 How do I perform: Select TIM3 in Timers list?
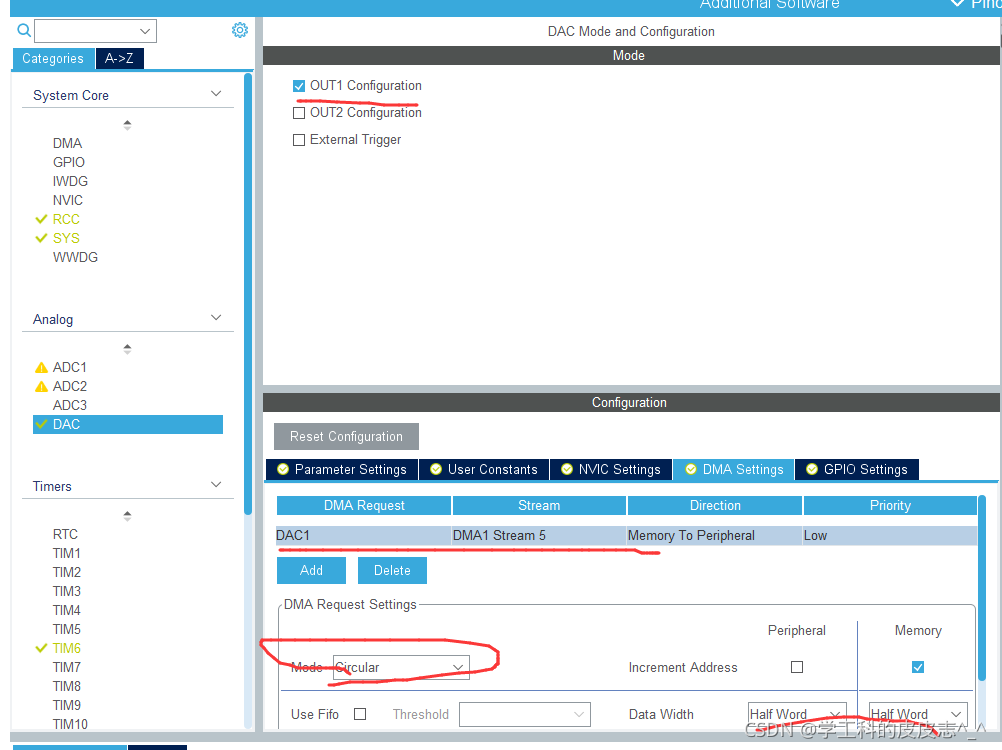66,591
